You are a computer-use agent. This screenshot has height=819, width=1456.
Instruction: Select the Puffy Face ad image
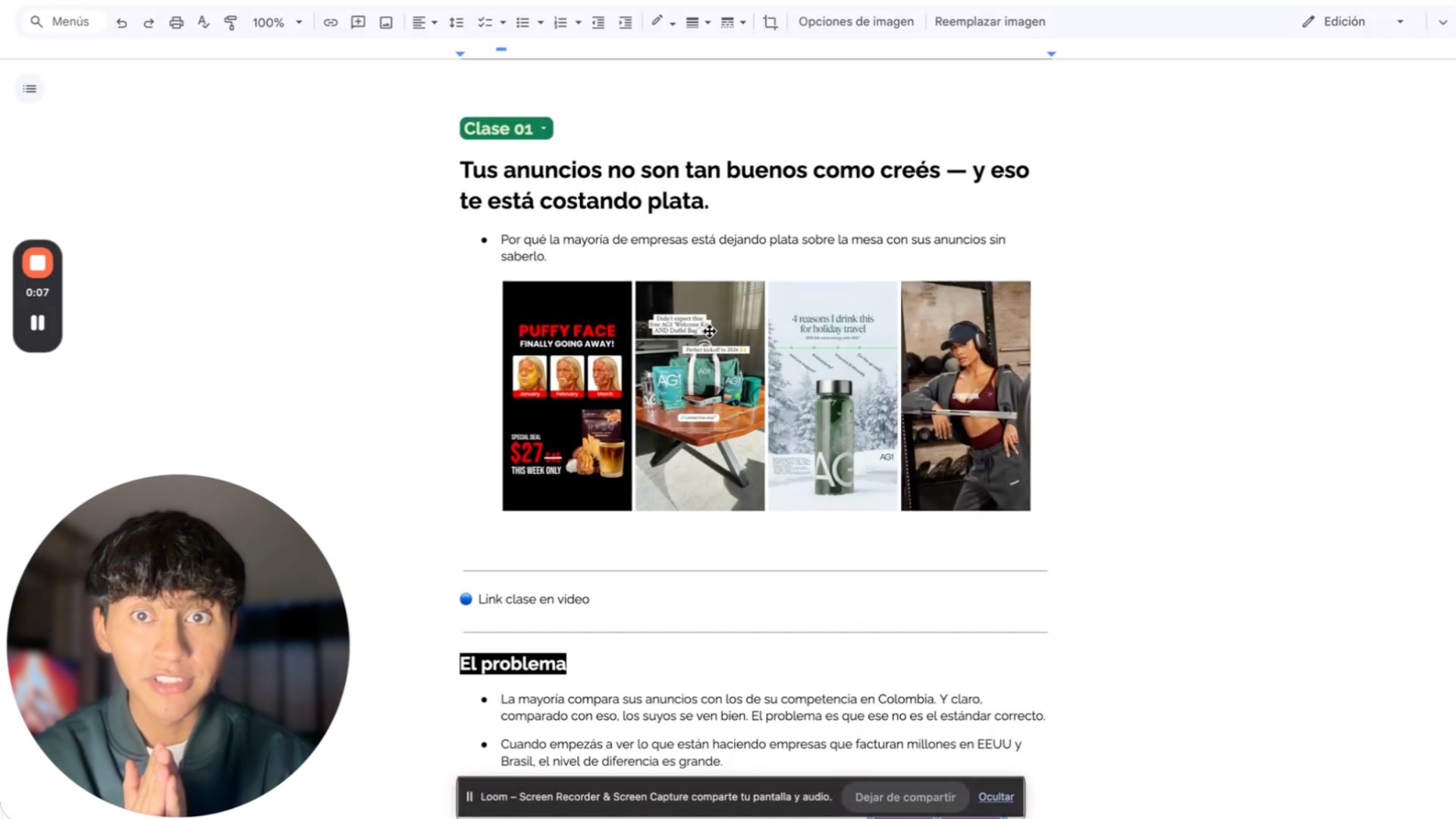(x=566, y=396)
